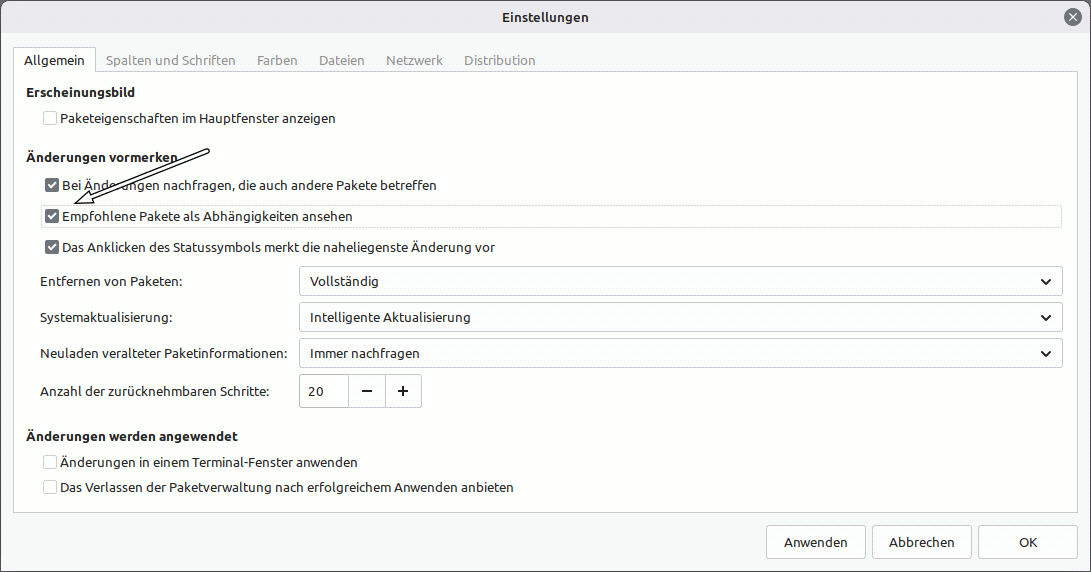Click the Anwenden button
This screenshot has width=1091, height=572.
pos(816,543)
